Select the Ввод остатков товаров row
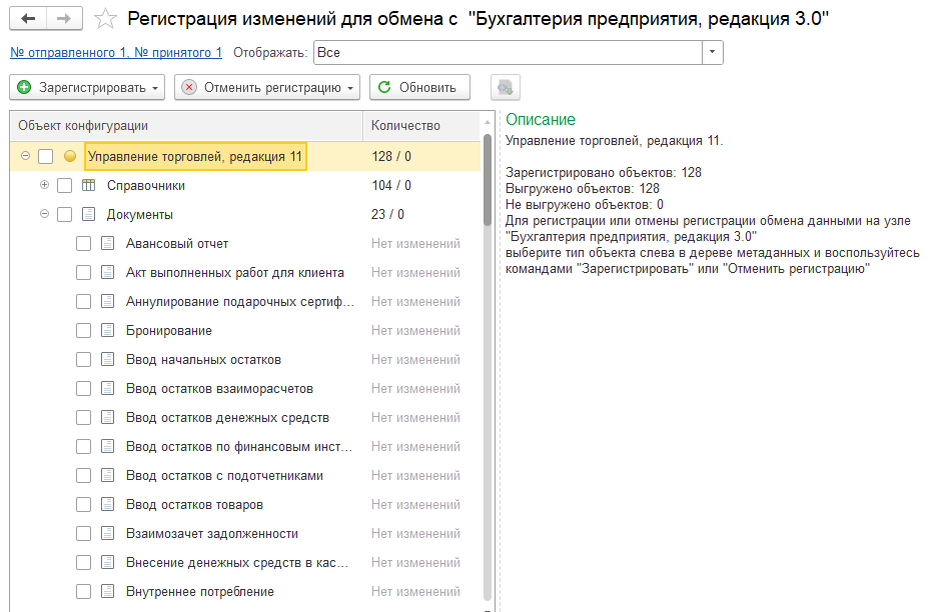Screen dimensions: 941x612 click(245, 505)
